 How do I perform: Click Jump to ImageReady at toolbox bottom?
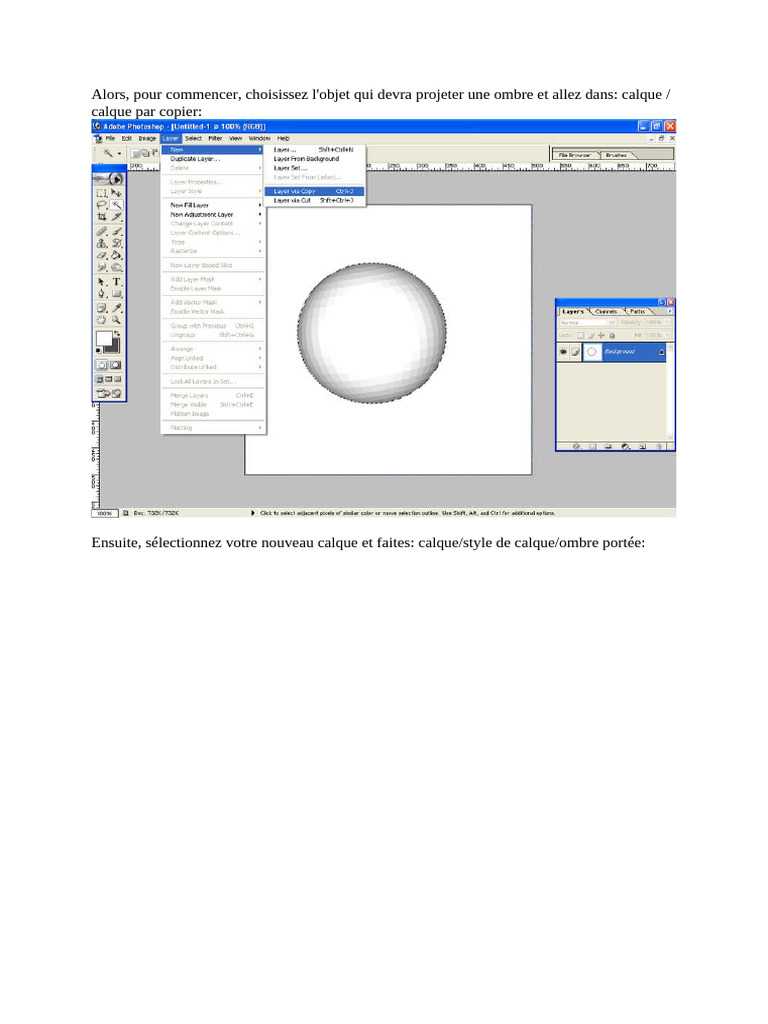[x=109, y=393]
